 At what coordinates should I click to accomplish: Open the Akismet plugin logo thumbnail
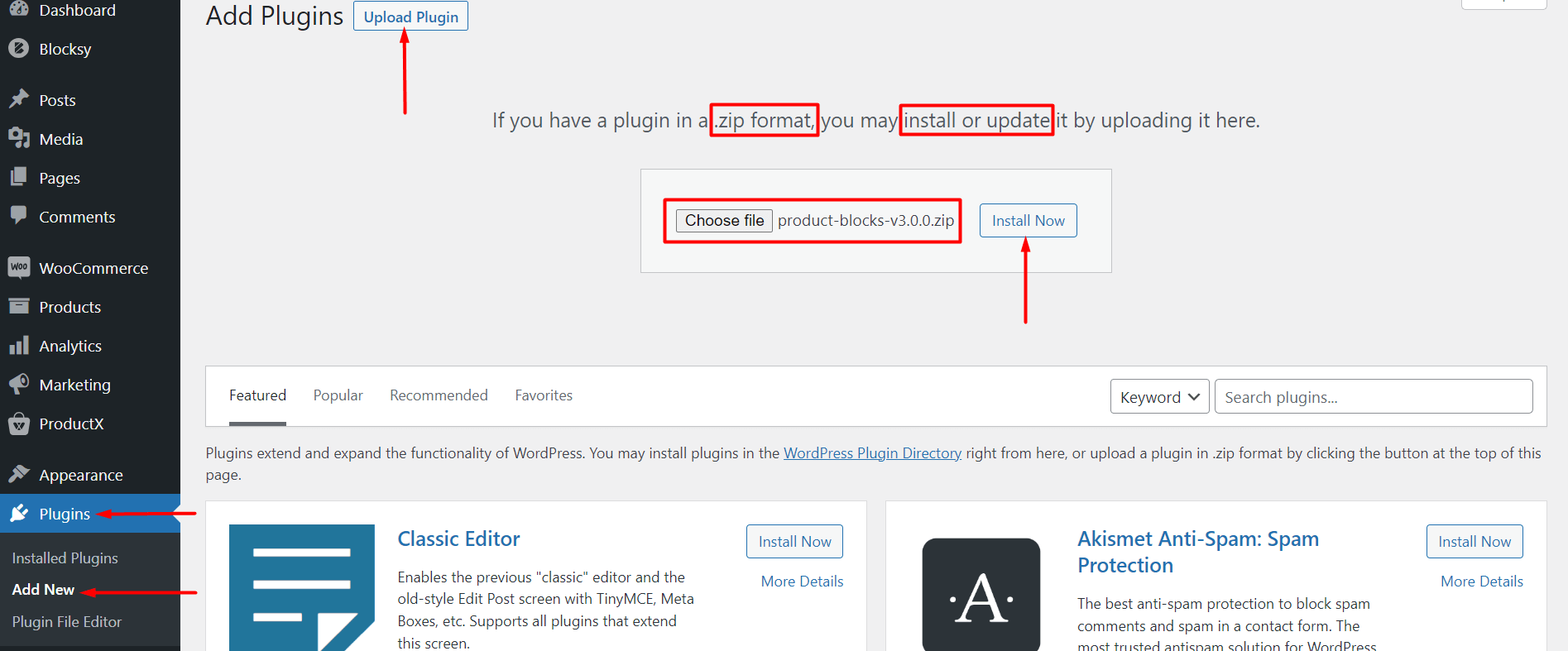coord(981,594)
